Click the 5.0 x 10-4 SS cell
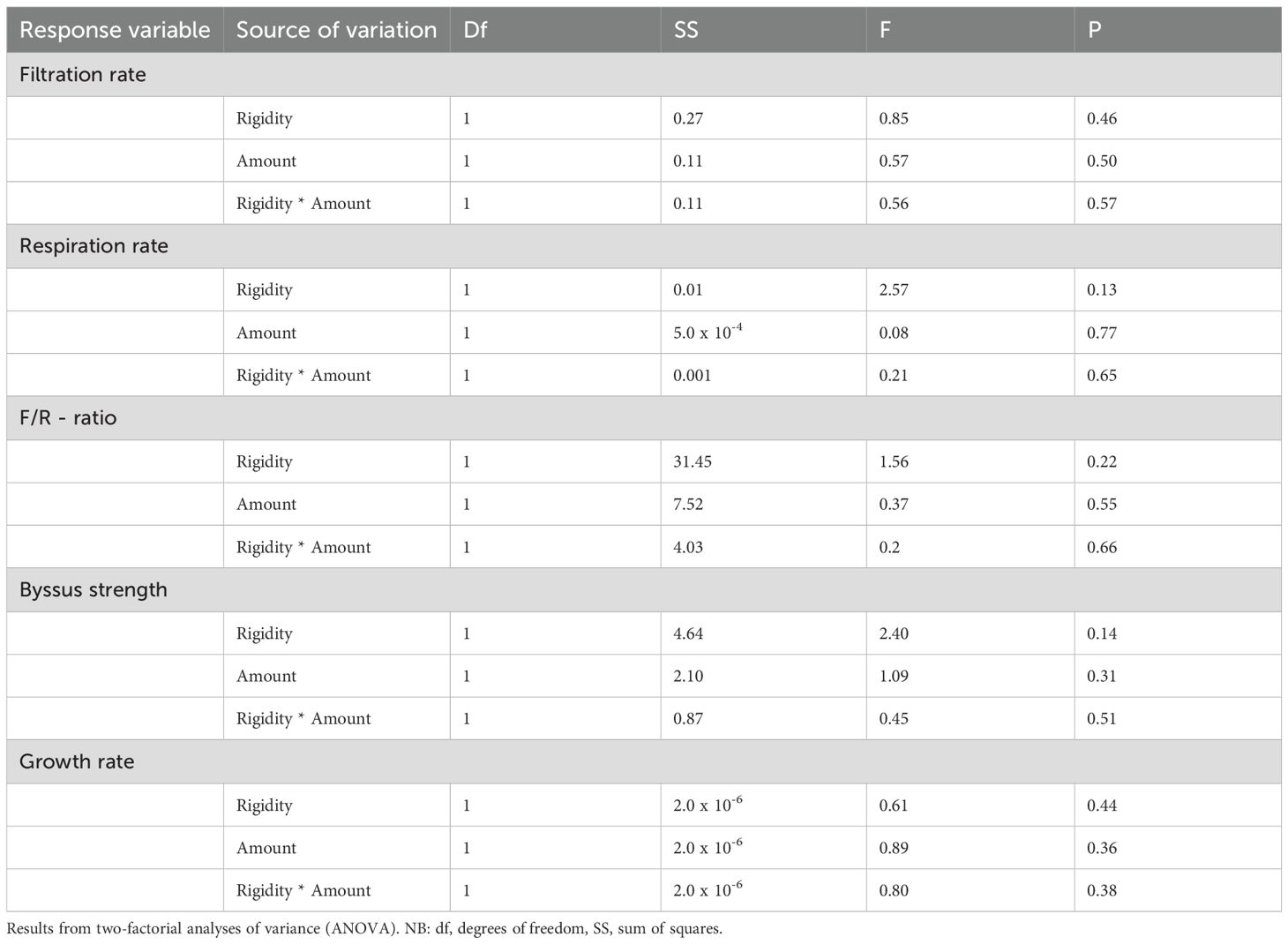Screen dimensions: 1288x944 [708, 332]
